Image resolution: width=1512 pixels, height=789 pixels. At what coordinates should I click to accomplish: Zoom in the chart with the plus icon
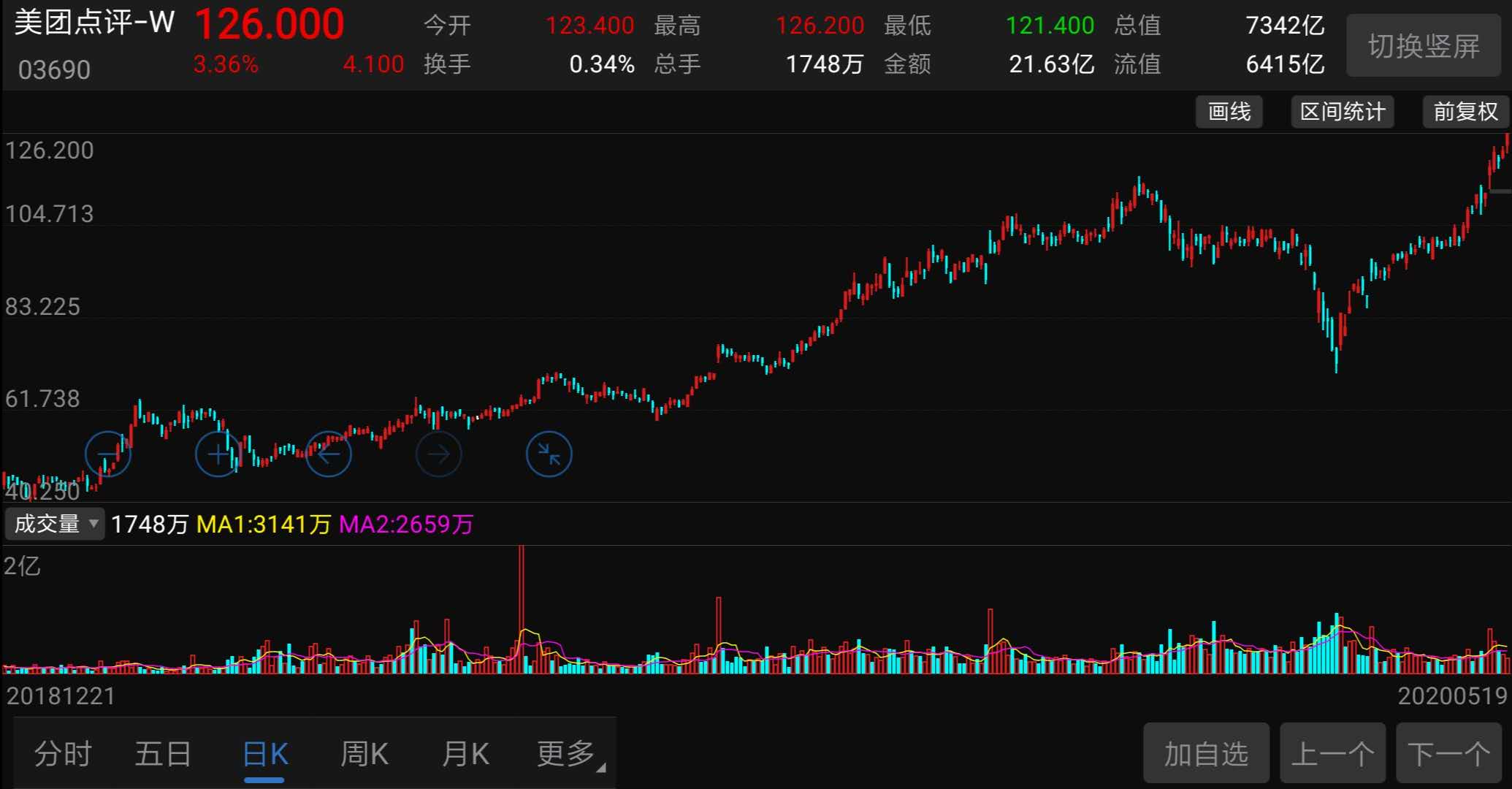[x=217, y=453]
